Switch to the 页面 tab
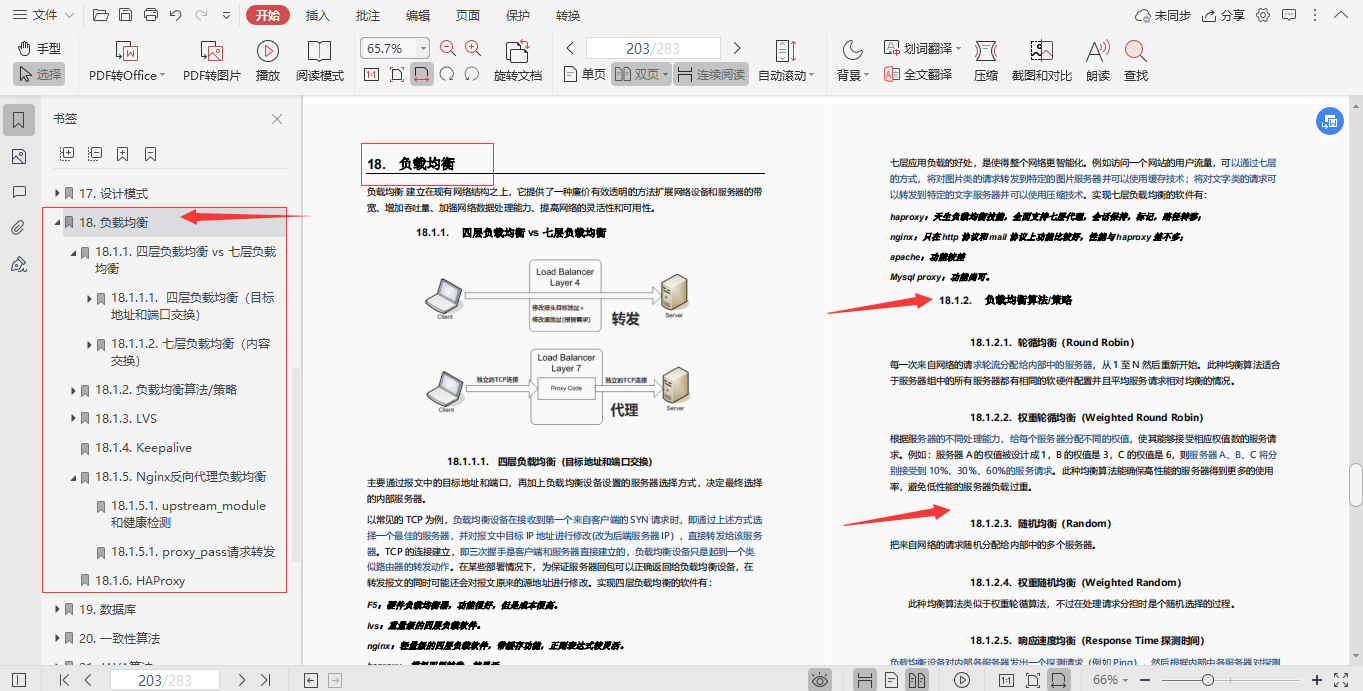The width and height of the screenshot is (1363, 691). (468, 15)
